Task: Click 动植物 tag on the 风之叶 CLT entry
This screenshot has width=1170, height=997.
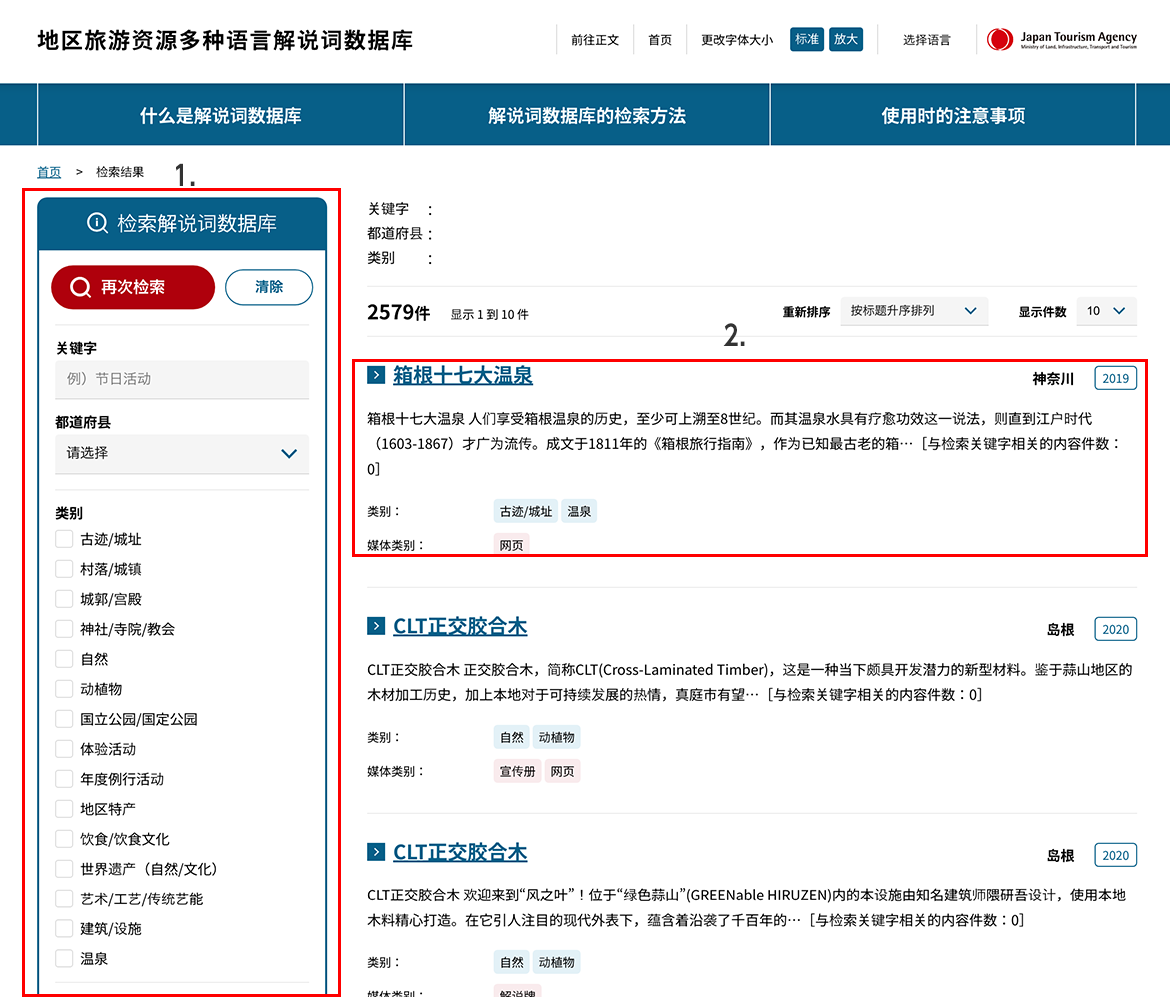Action: pos(557,962)
